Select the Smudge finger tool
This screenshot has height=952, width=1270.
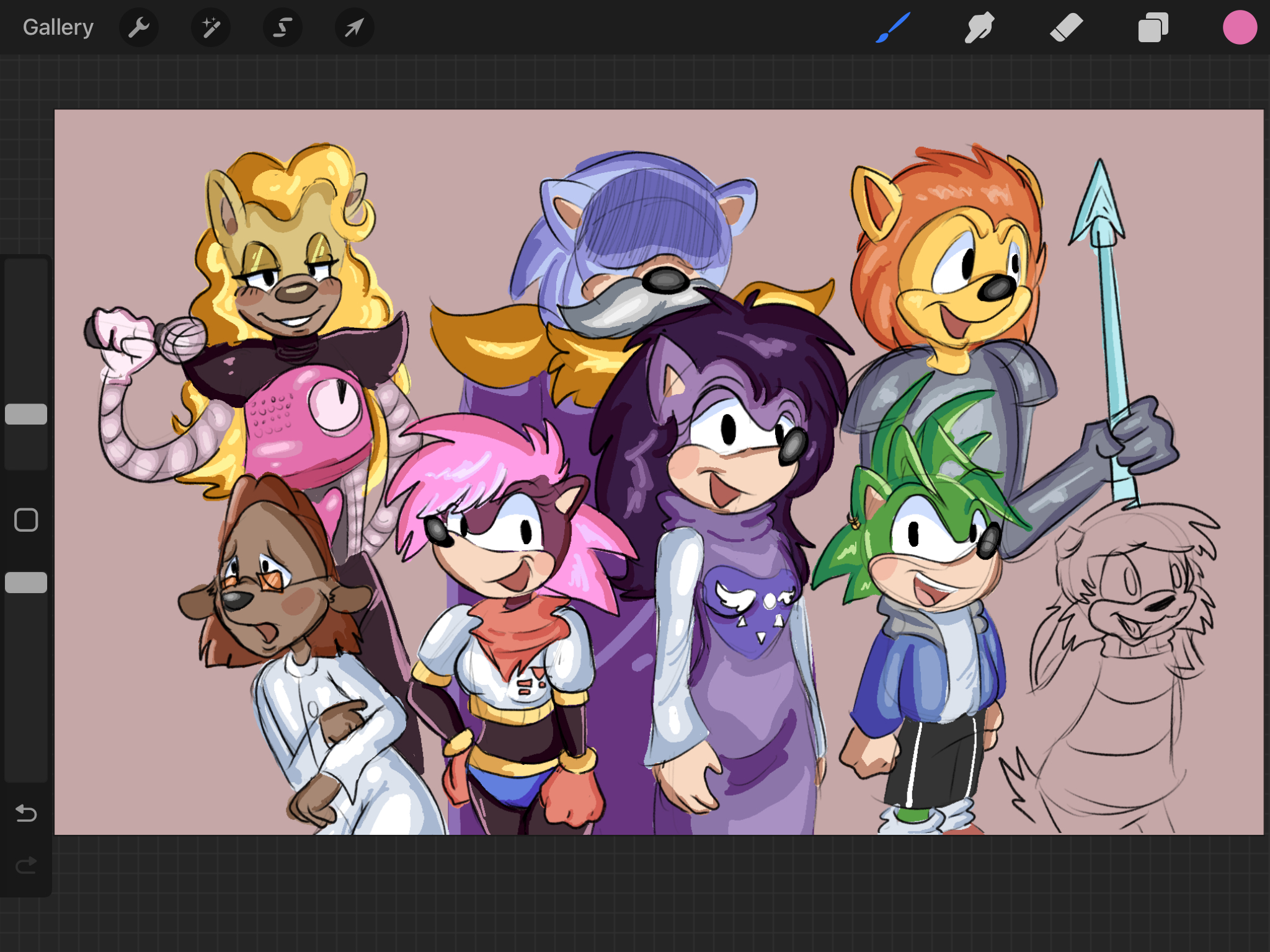click(979, 27)
